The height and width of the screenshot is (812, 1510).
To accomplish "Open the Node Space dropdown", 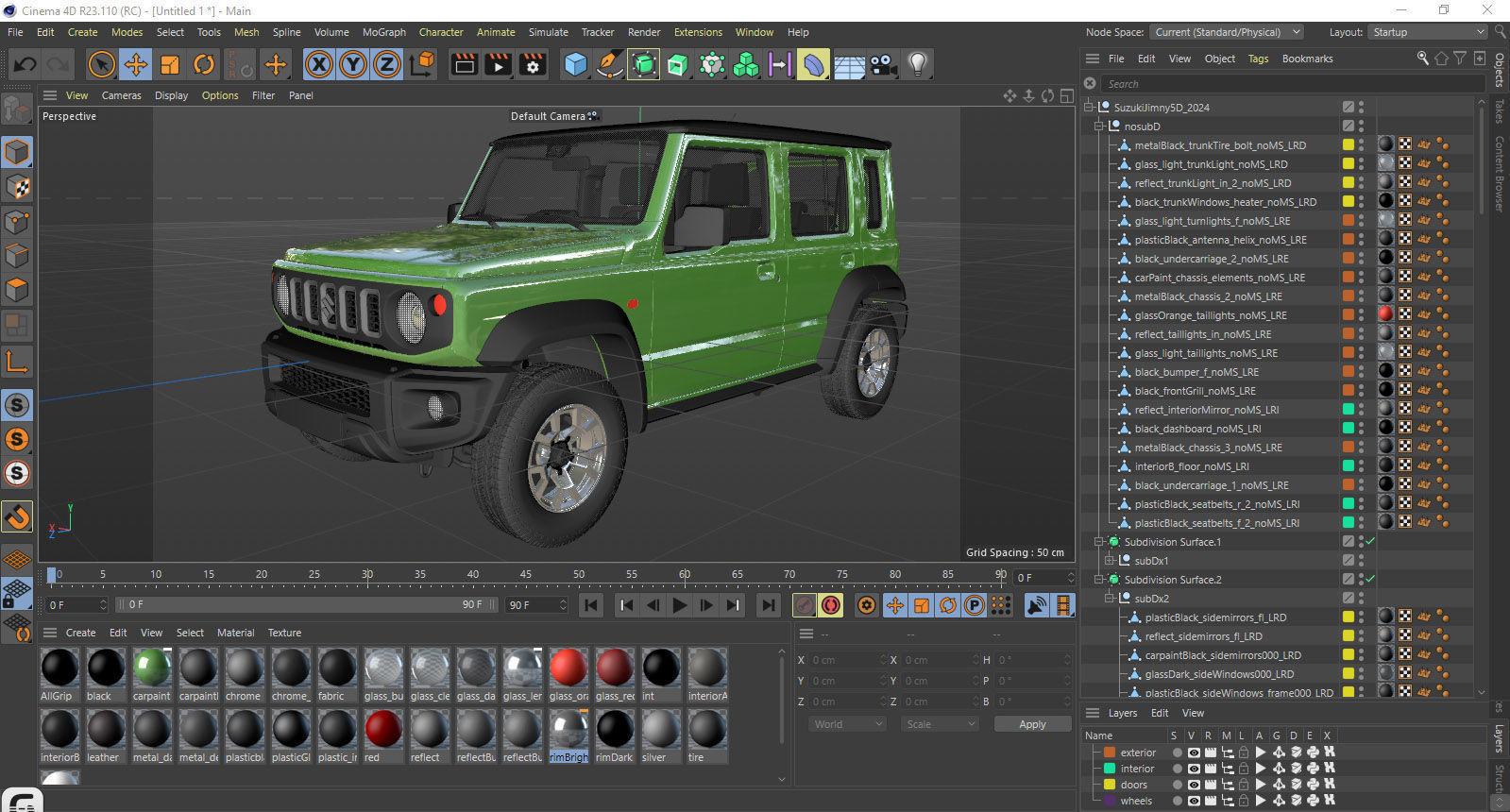I will pyautogui.click(x=1227, y=32).
